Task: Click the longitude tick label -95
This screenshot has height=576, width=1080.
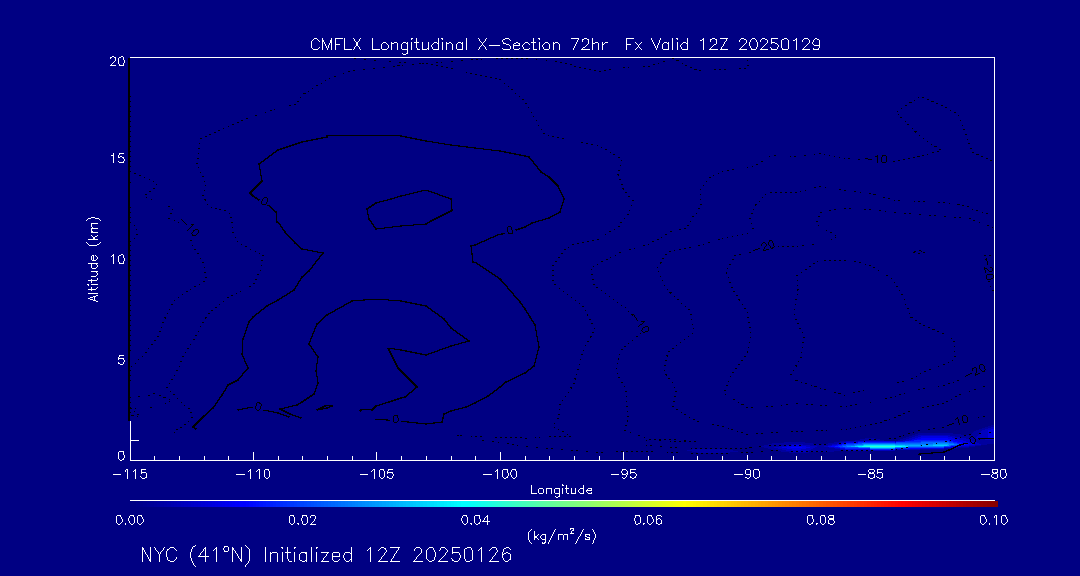Action: point(623,475)
